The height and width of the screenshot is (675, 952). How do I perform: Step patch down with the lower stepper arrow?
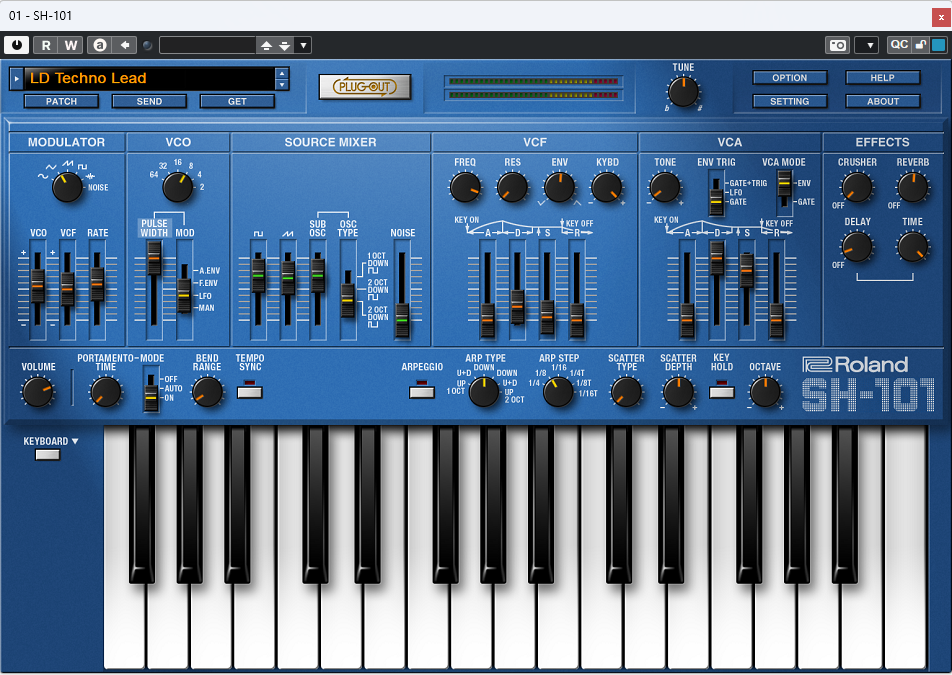282,84
